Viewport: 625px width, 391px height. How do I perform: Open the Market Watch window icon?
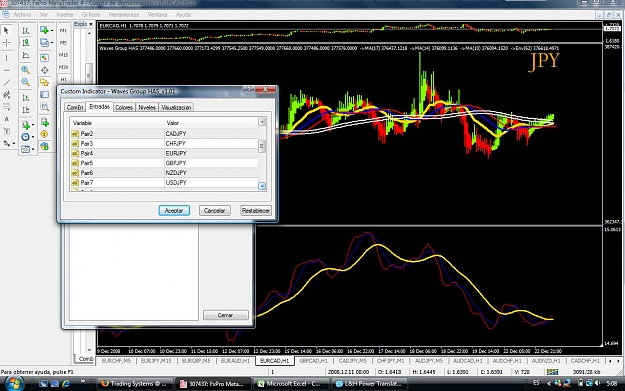[45, 58]
